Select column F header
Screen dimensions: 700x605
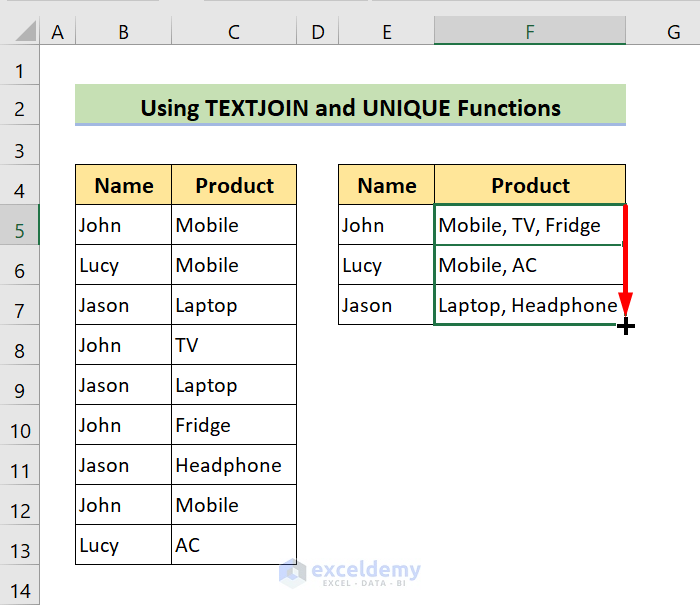[x=530, y=31]
